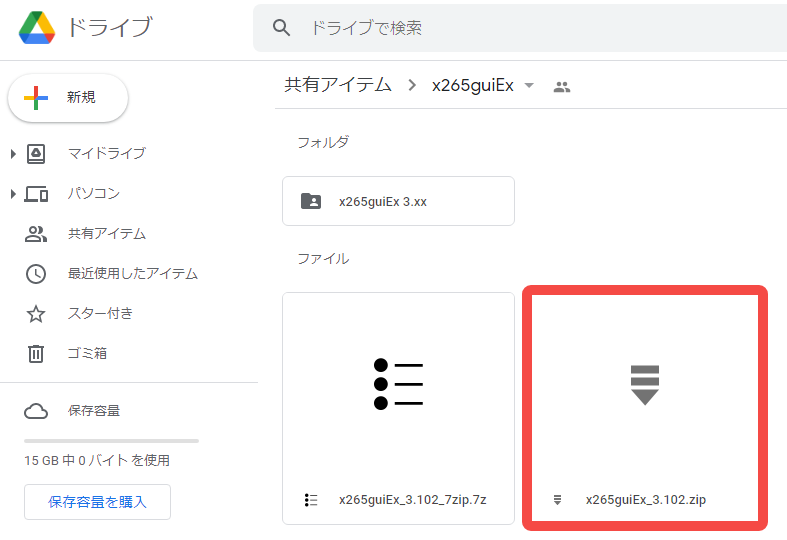The image size is (787, 540).
Task: Click the trash can icon
Action: [36, 354]
